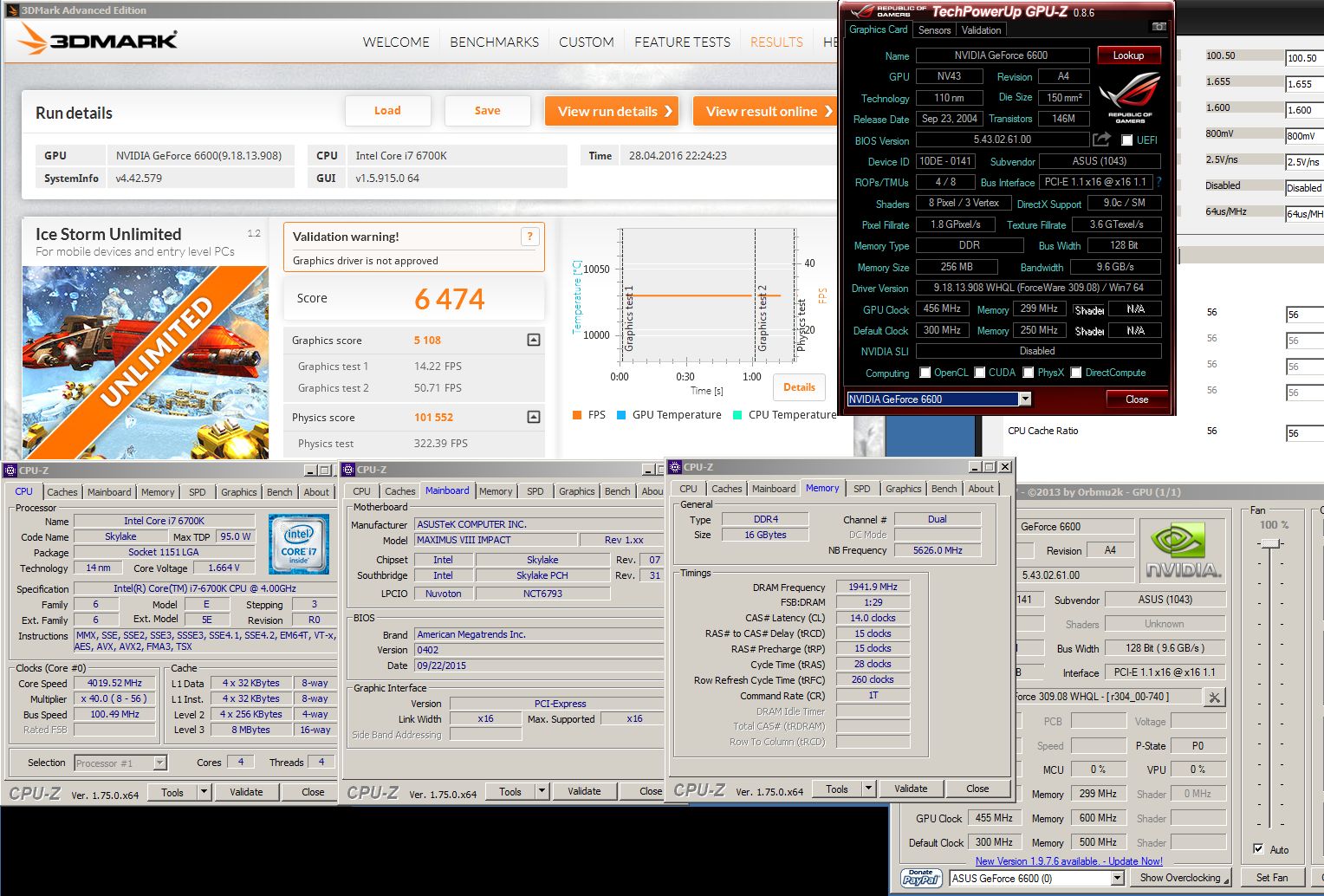This screenshot has width=1324, height=896.
Task: Click the Close button in GPU-Z
Action: pos(1137,399)
